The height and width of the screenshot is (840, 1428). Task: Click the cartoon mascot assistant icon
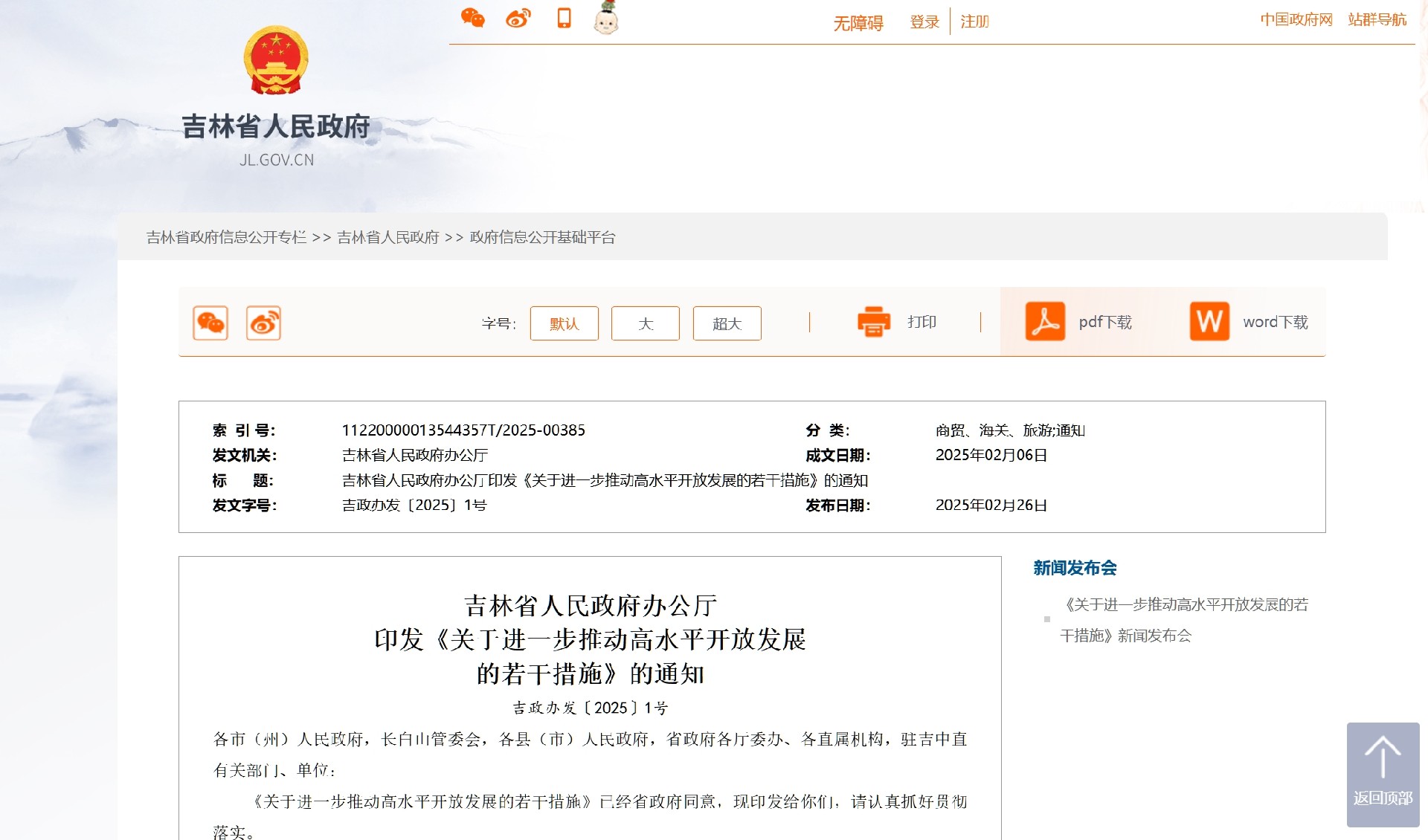pos(606,19)
